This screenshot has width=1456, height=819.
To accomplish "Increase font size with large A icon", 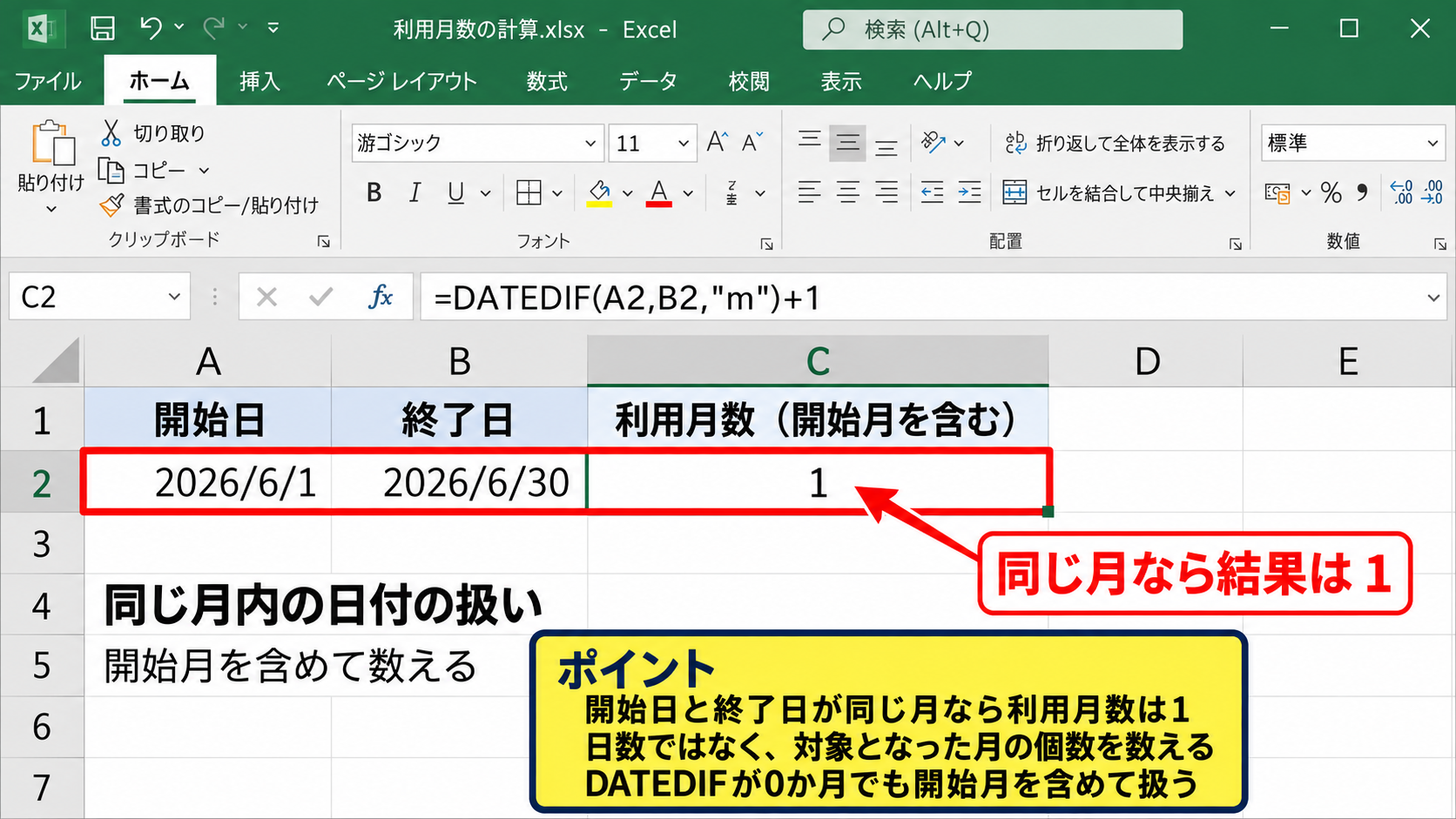I will [x=717, y=142].
